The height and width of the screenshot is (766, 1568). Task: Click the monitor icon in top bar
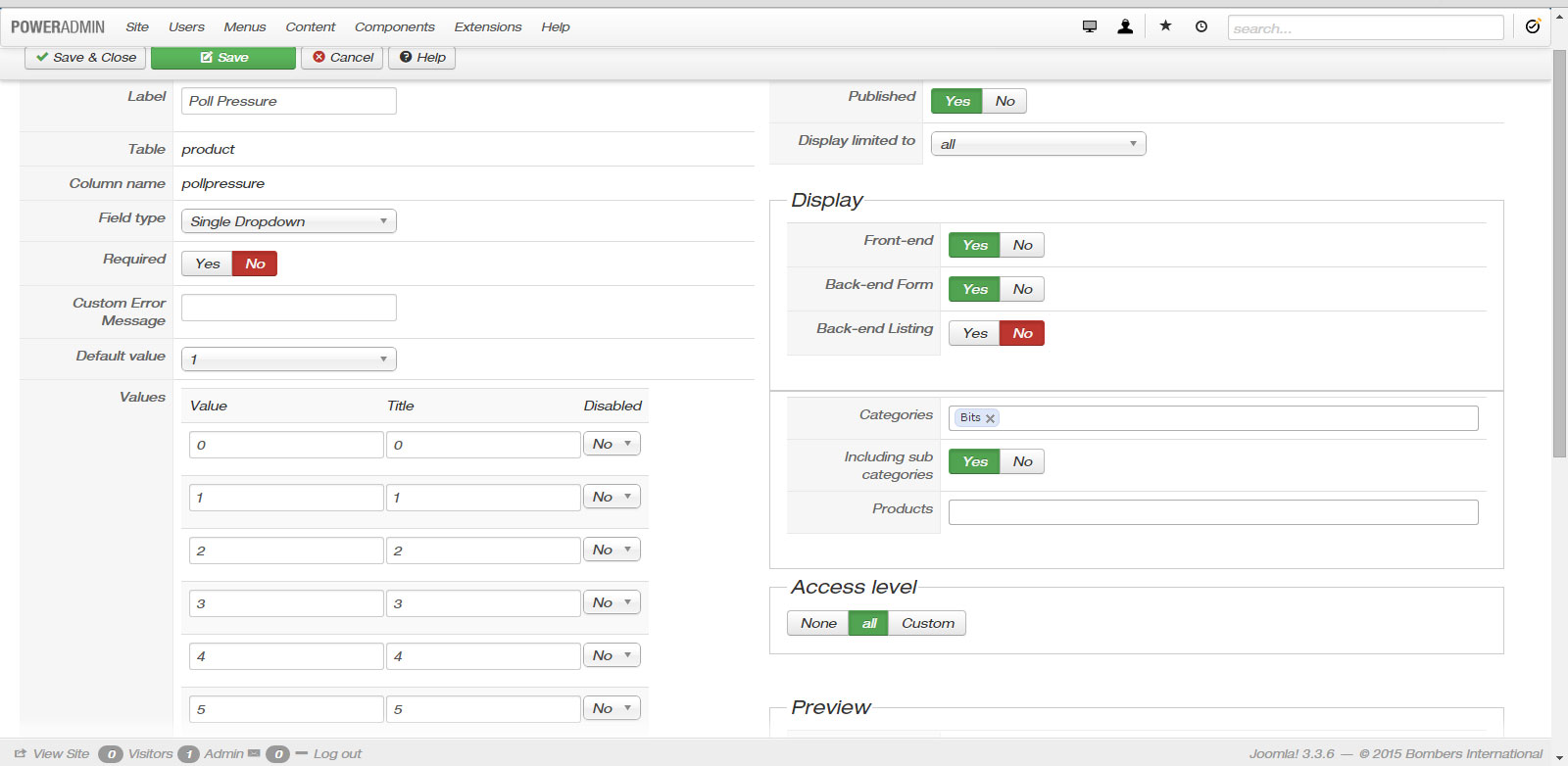coord(1090,26)
